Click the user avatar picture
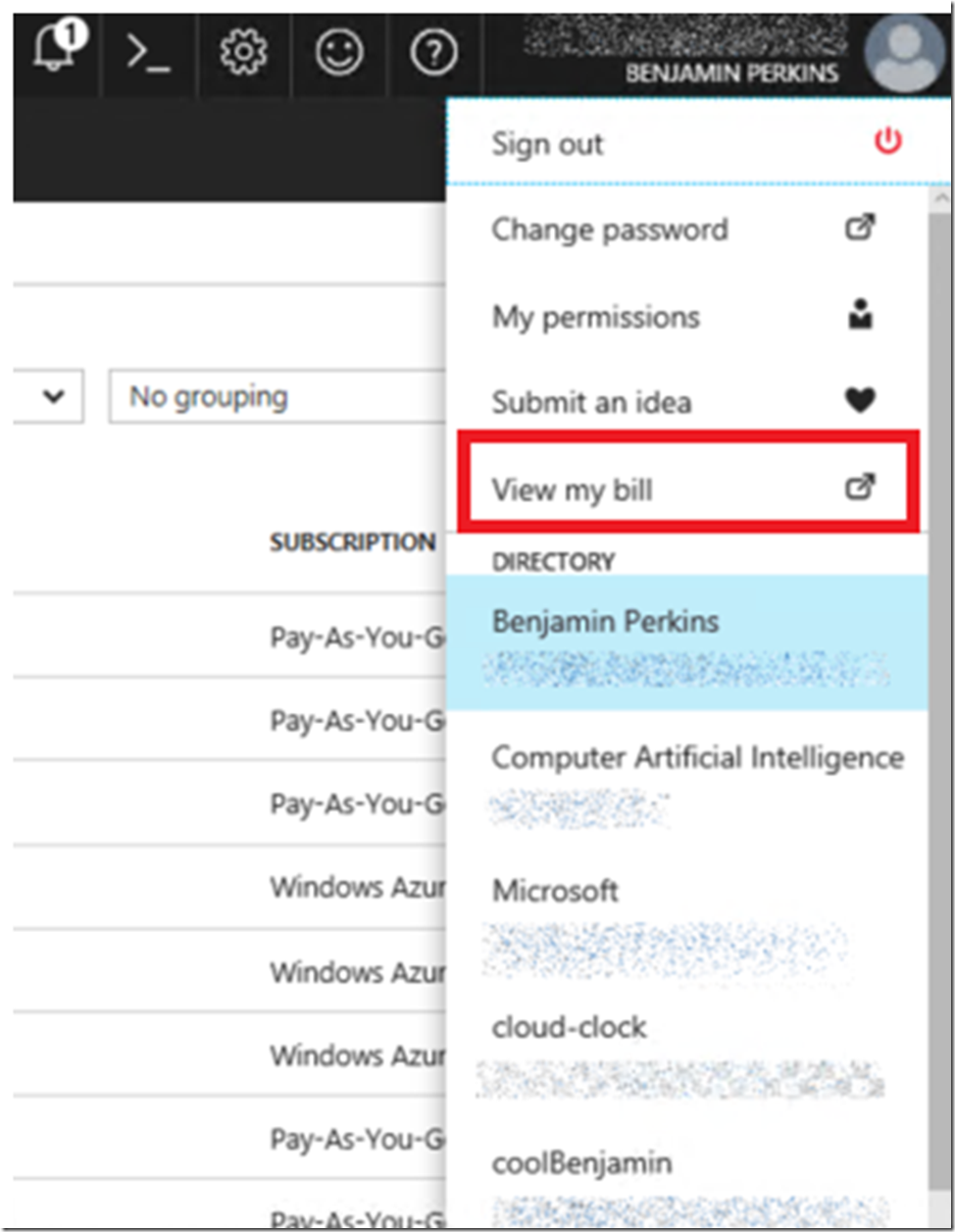 click(x=902, y=56)
